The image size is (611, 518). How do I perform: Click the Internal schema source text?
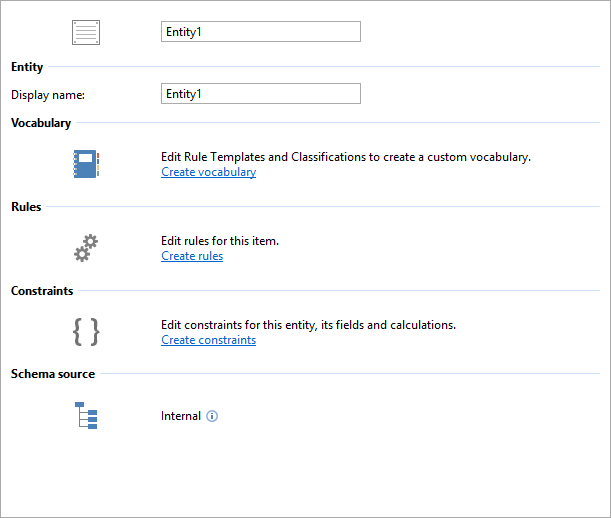click(x=181, y=416)
